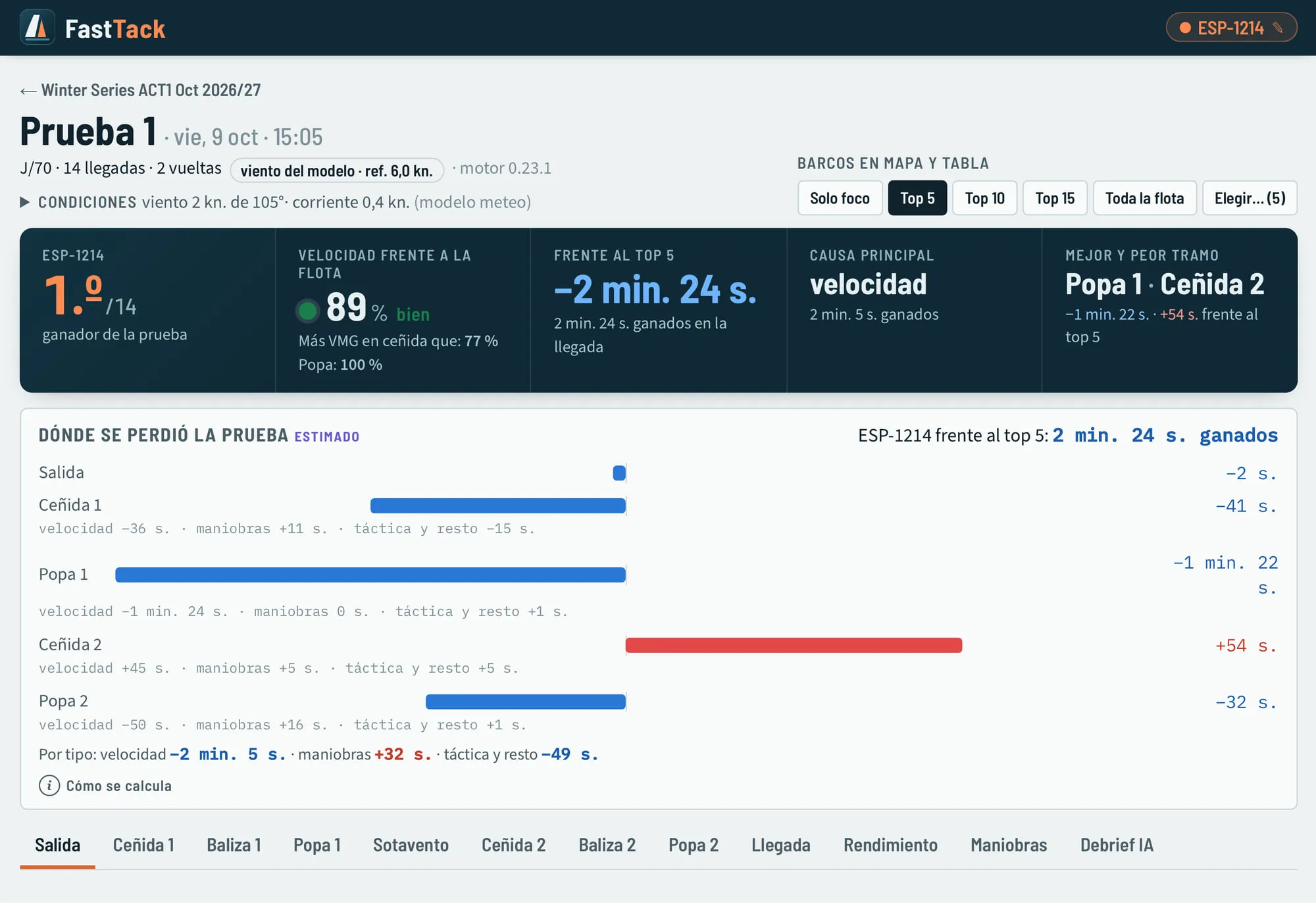Image resolution: width=1316 pixels, height=903 pixels.
Task: Open the Ceñida 2 tab
Action: 513,845
